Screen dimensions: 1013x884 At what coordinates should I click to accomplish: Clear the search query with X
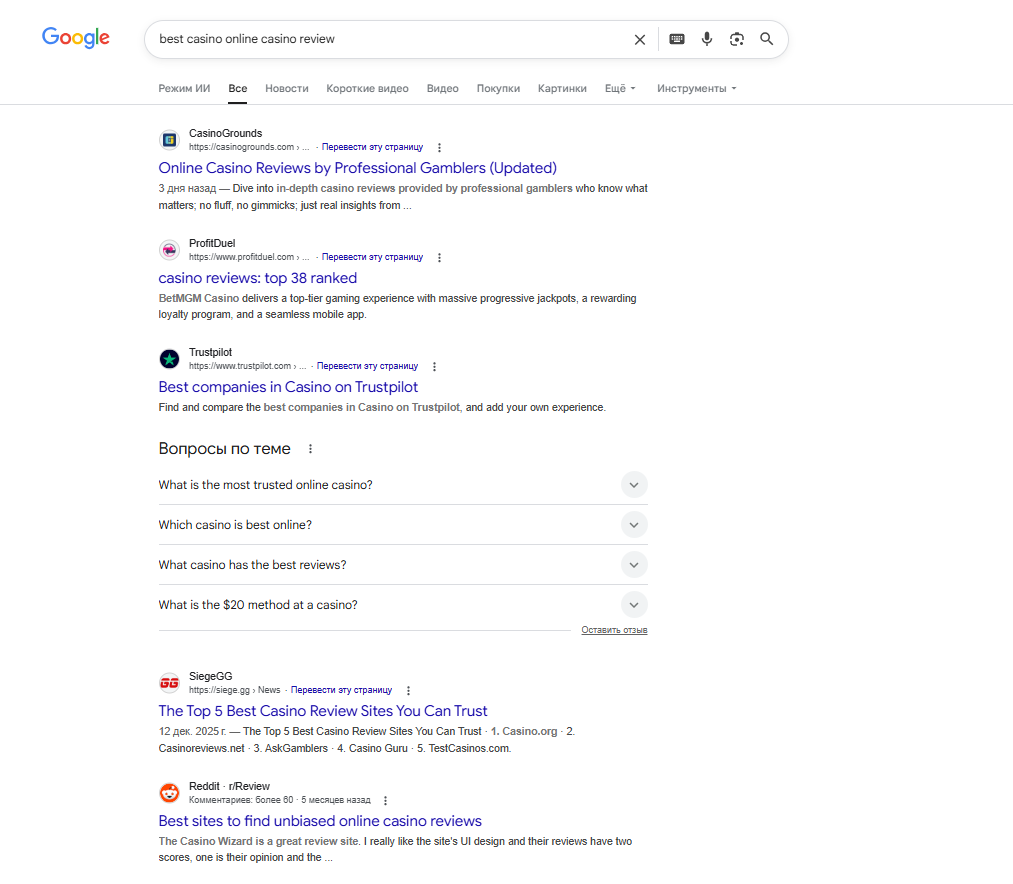640,39
